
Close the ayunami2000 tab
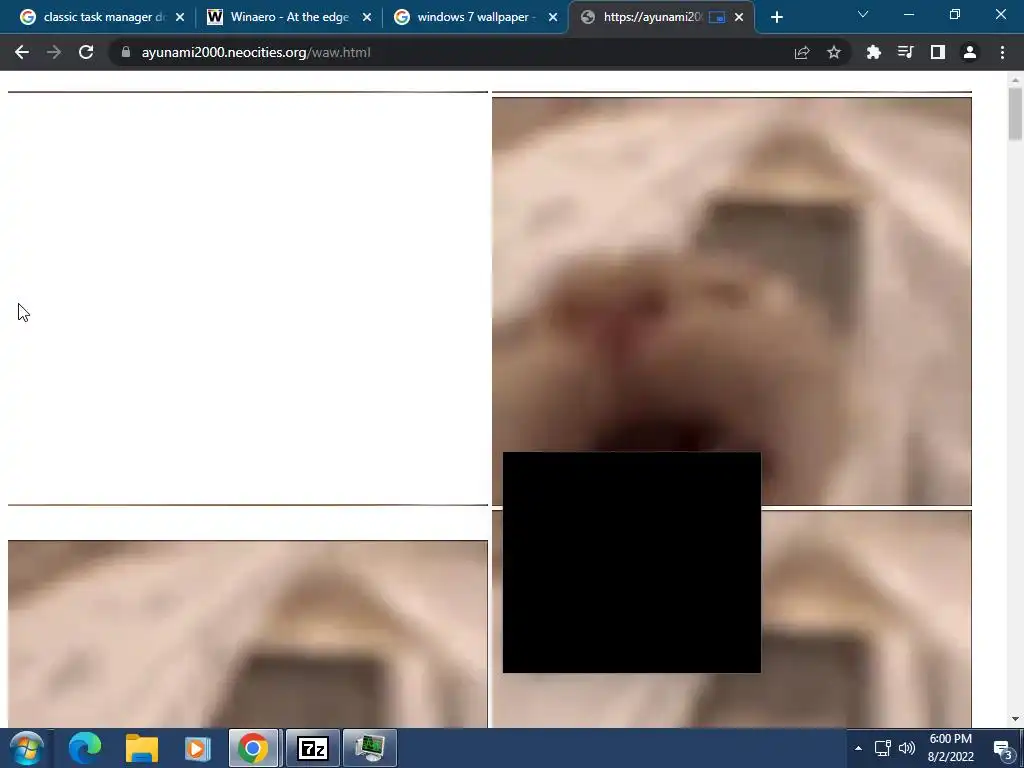739,17
